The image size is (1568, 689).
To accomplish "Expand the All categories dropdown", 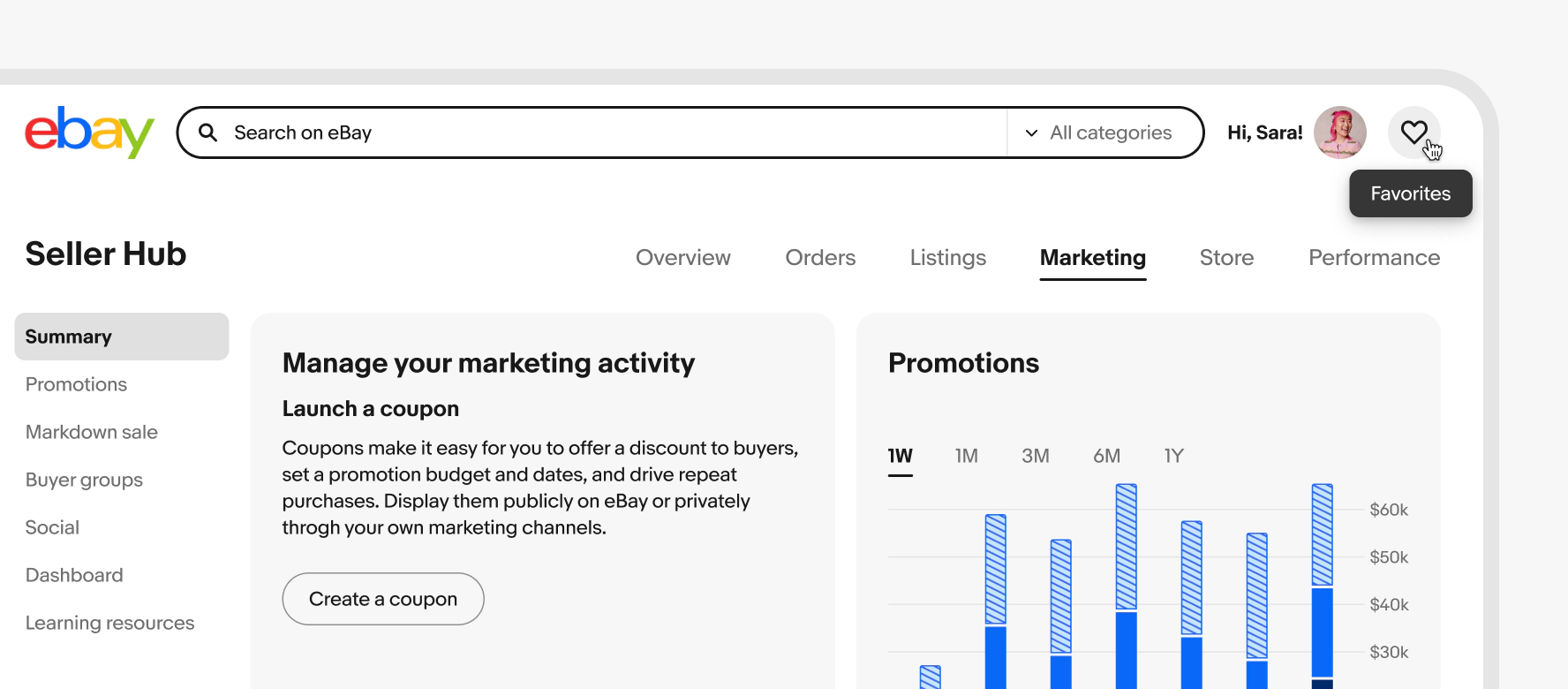I will tap(1099, 132).
